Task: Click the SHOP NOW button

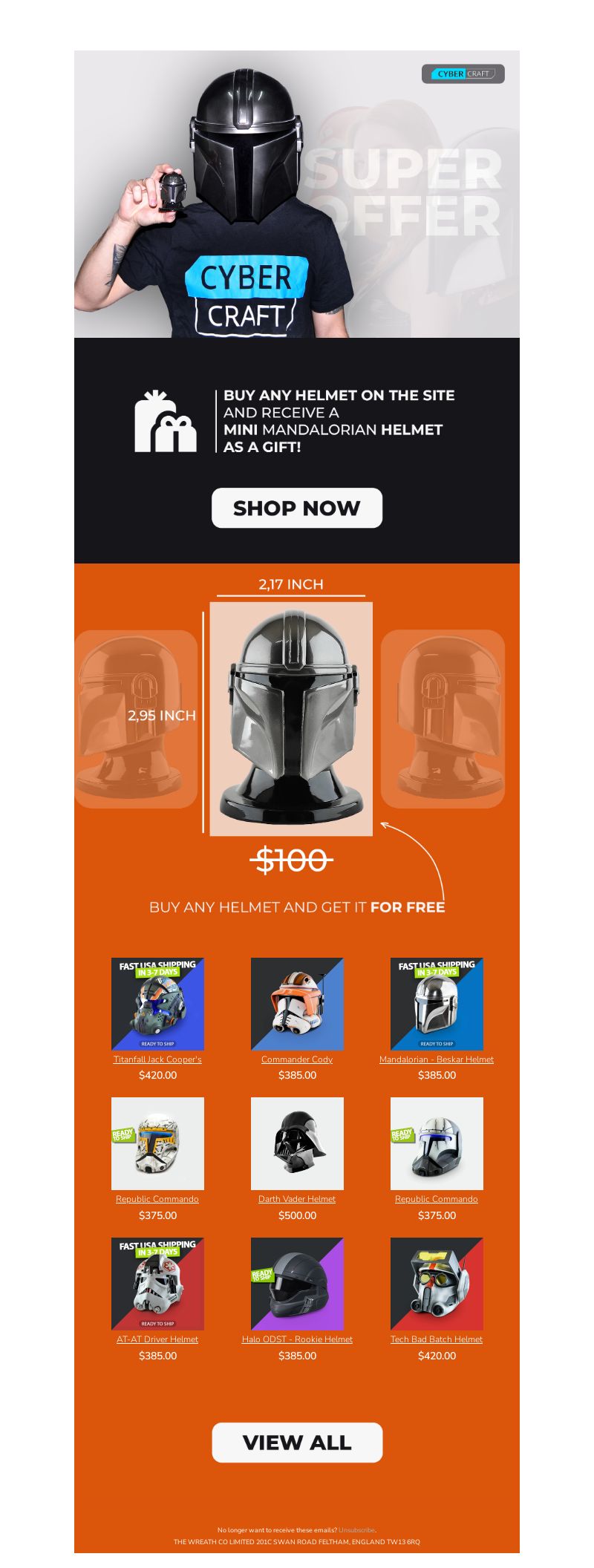Action: point(297,508)
